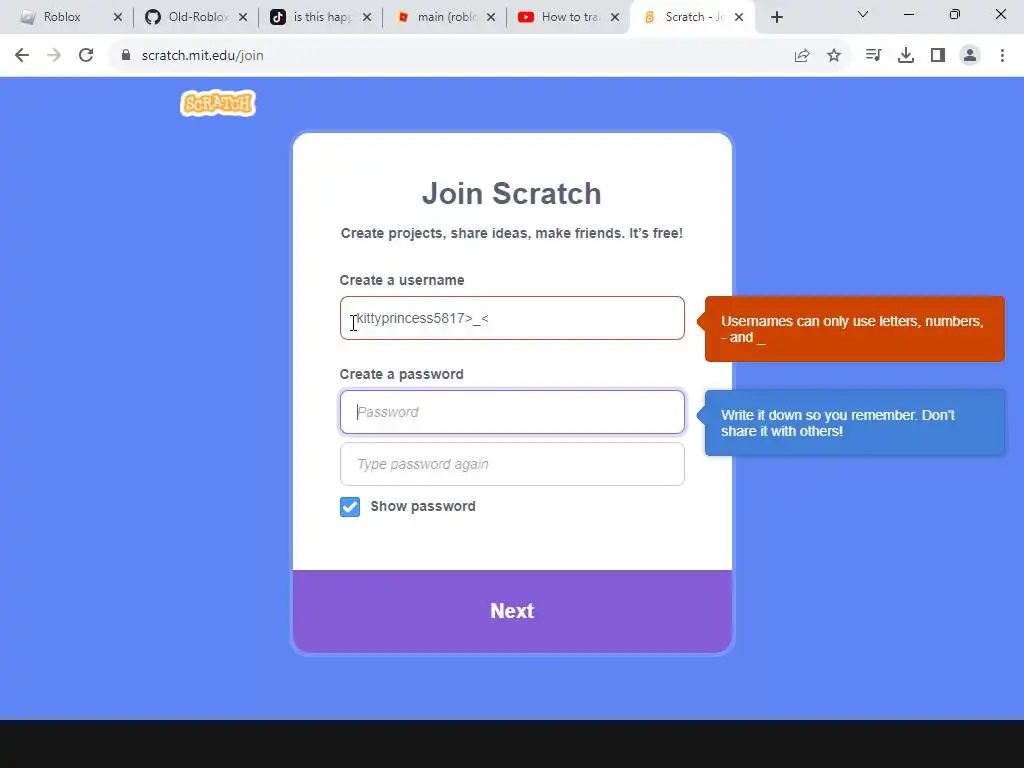The image size is (1024, 768).
Task: Minimize the Chrome window
Action: 908,14
